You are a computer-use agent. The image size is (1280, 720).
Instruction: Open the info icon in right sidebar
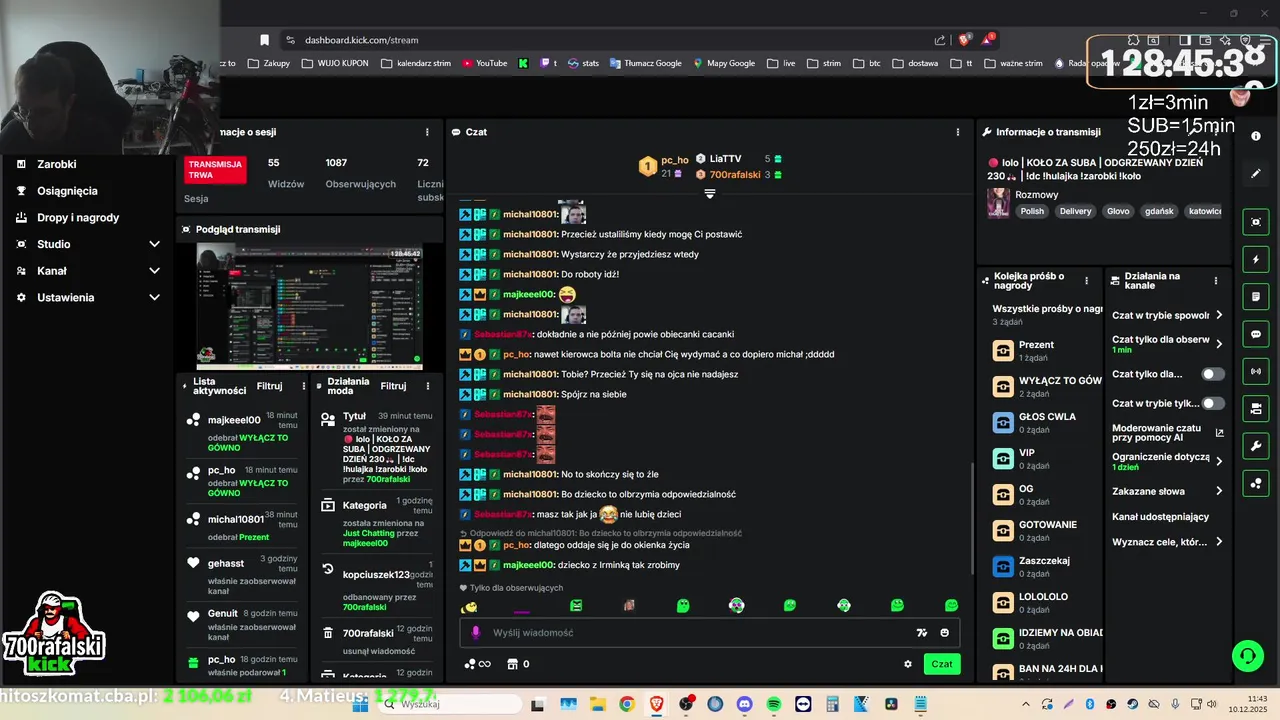pos(1256,136)
